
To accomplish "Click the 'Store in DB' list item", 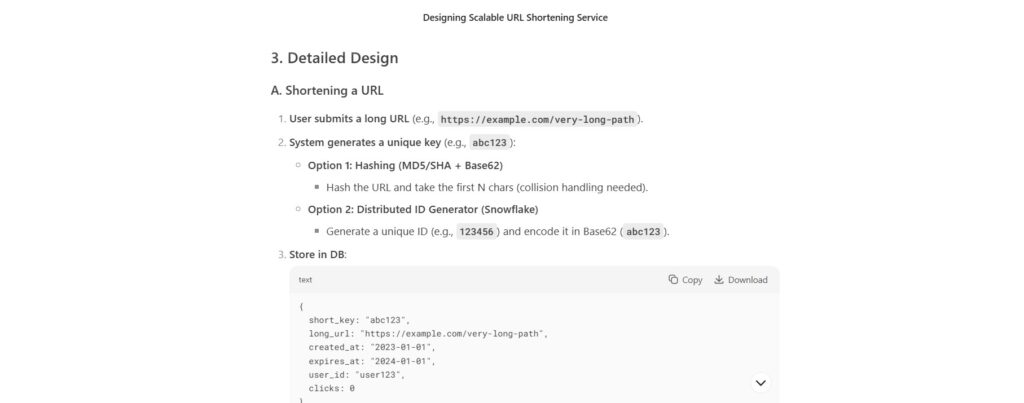I will point(317,255).
